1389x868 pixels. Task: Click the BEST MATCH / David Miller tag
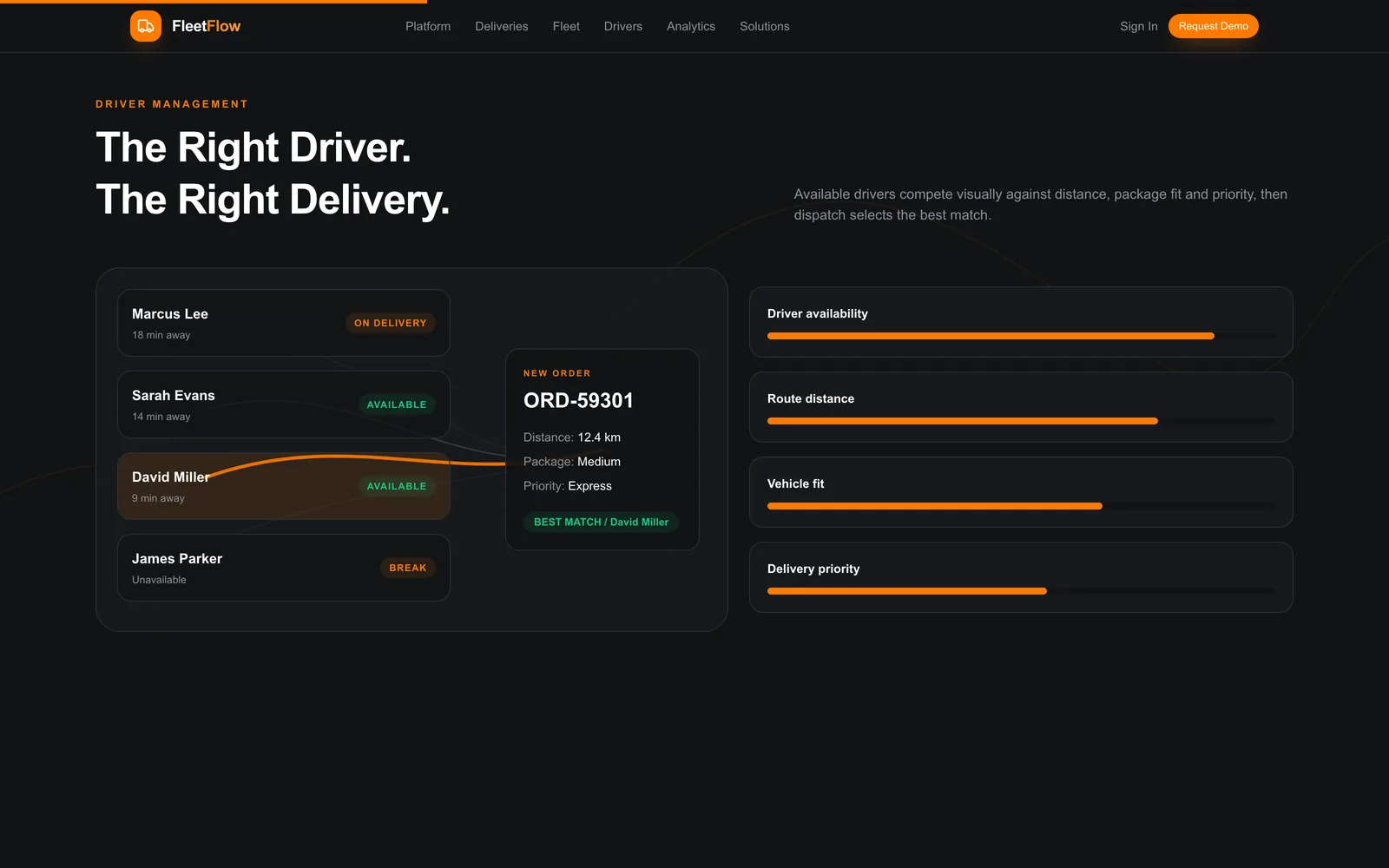601,522
